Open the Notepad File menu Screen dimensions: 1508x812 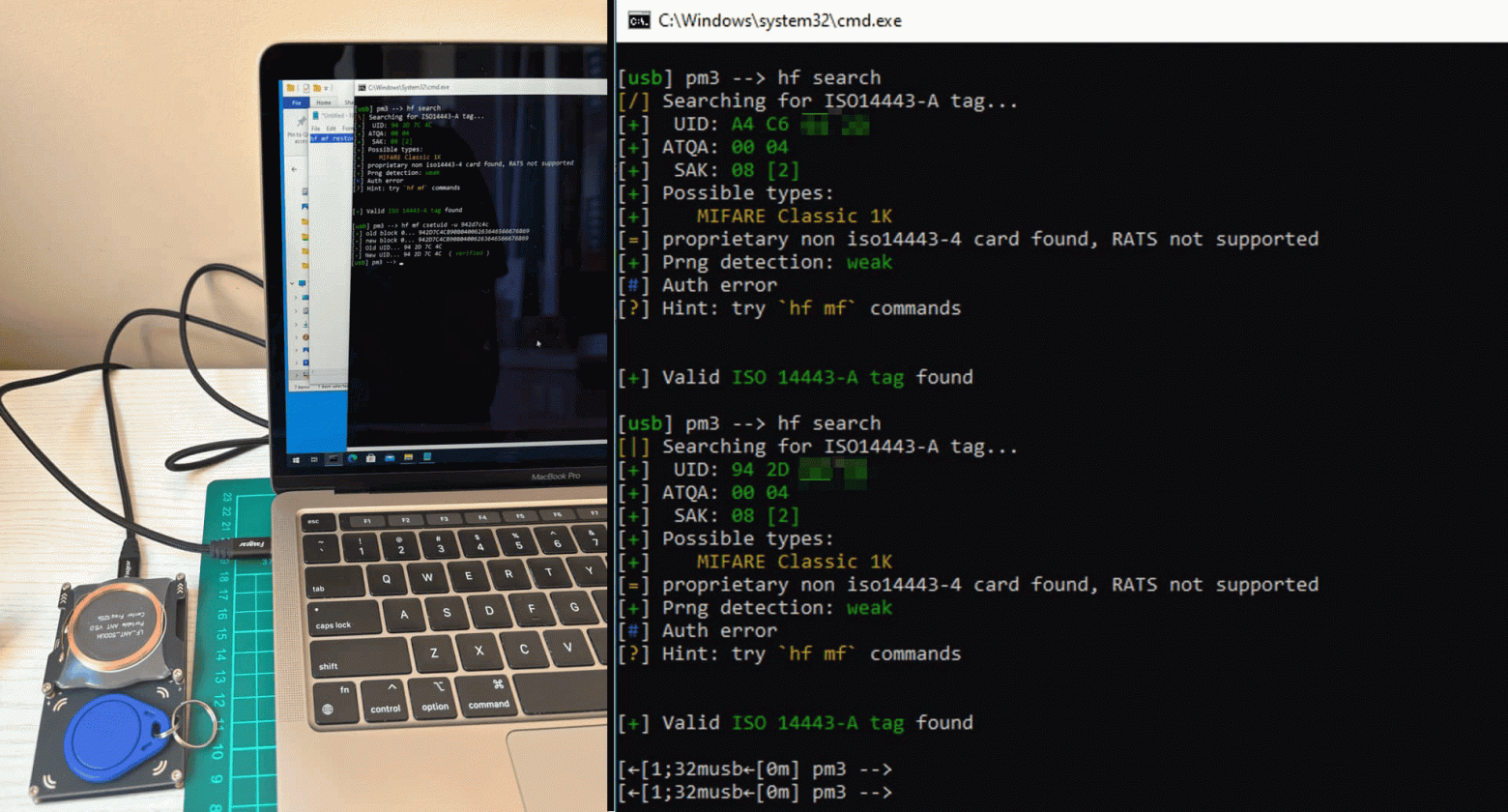[x=315, y=128]
